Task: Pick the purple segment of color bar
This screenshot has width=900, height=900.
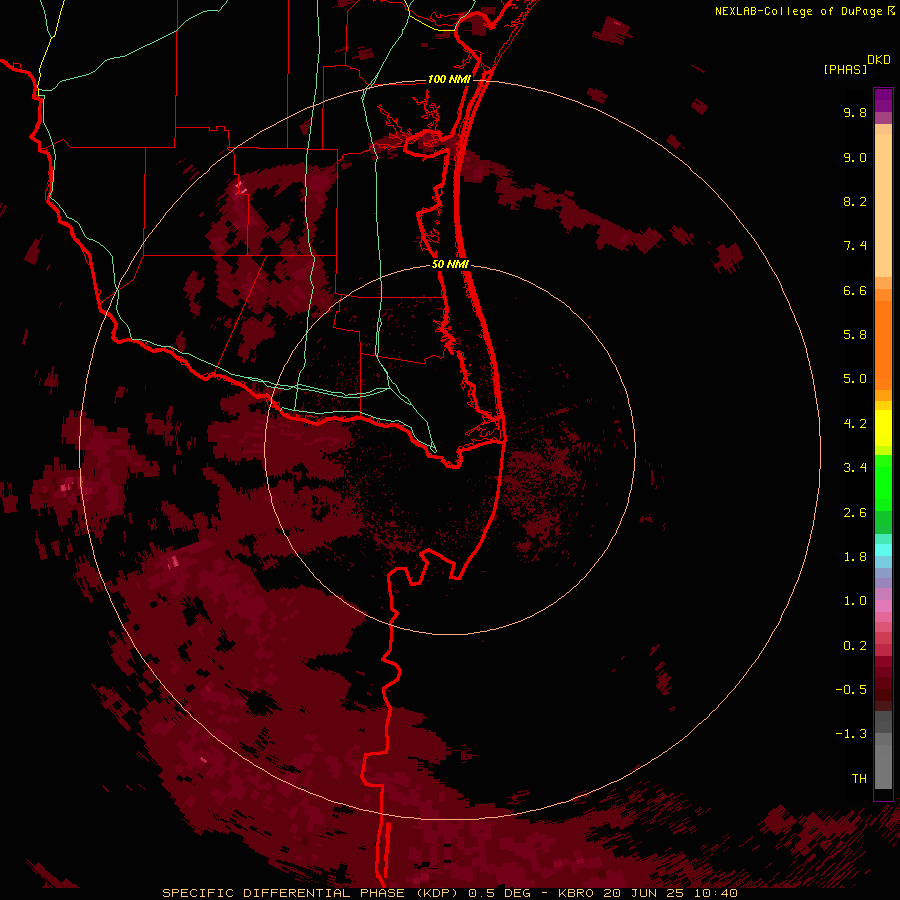Action: 883,100
